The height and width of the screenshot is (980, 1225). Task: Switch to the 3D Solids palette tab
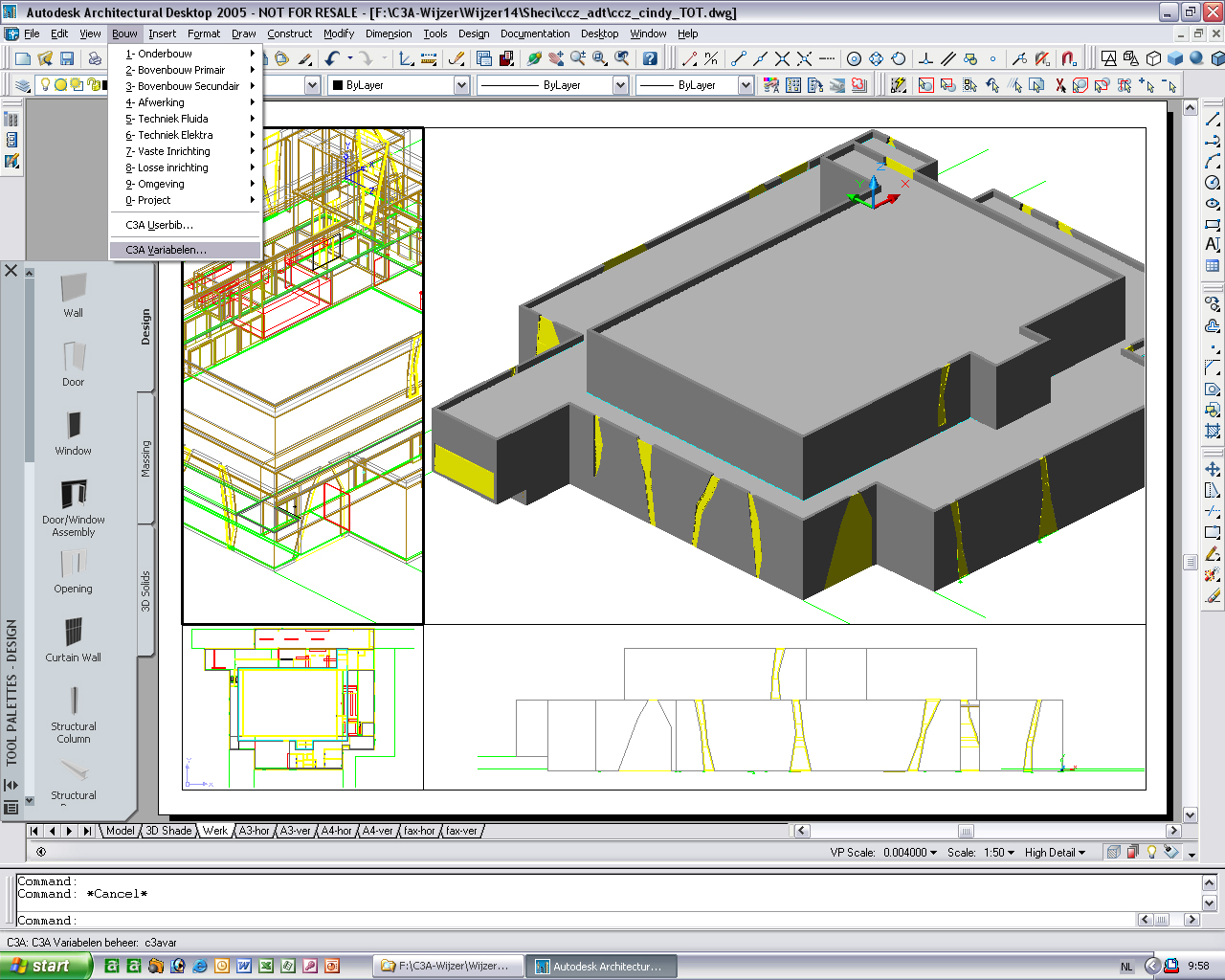(145, 590)
